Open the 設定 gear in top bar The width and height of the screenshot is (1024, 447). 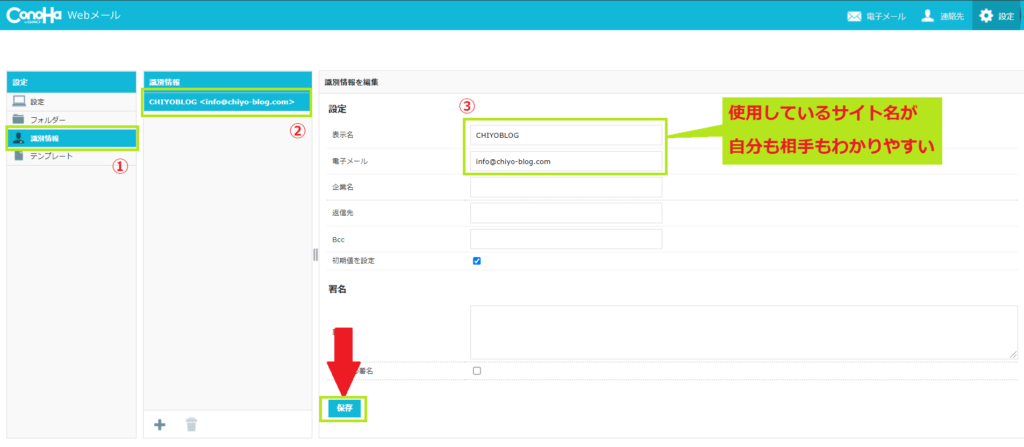(x=997, y=16)
